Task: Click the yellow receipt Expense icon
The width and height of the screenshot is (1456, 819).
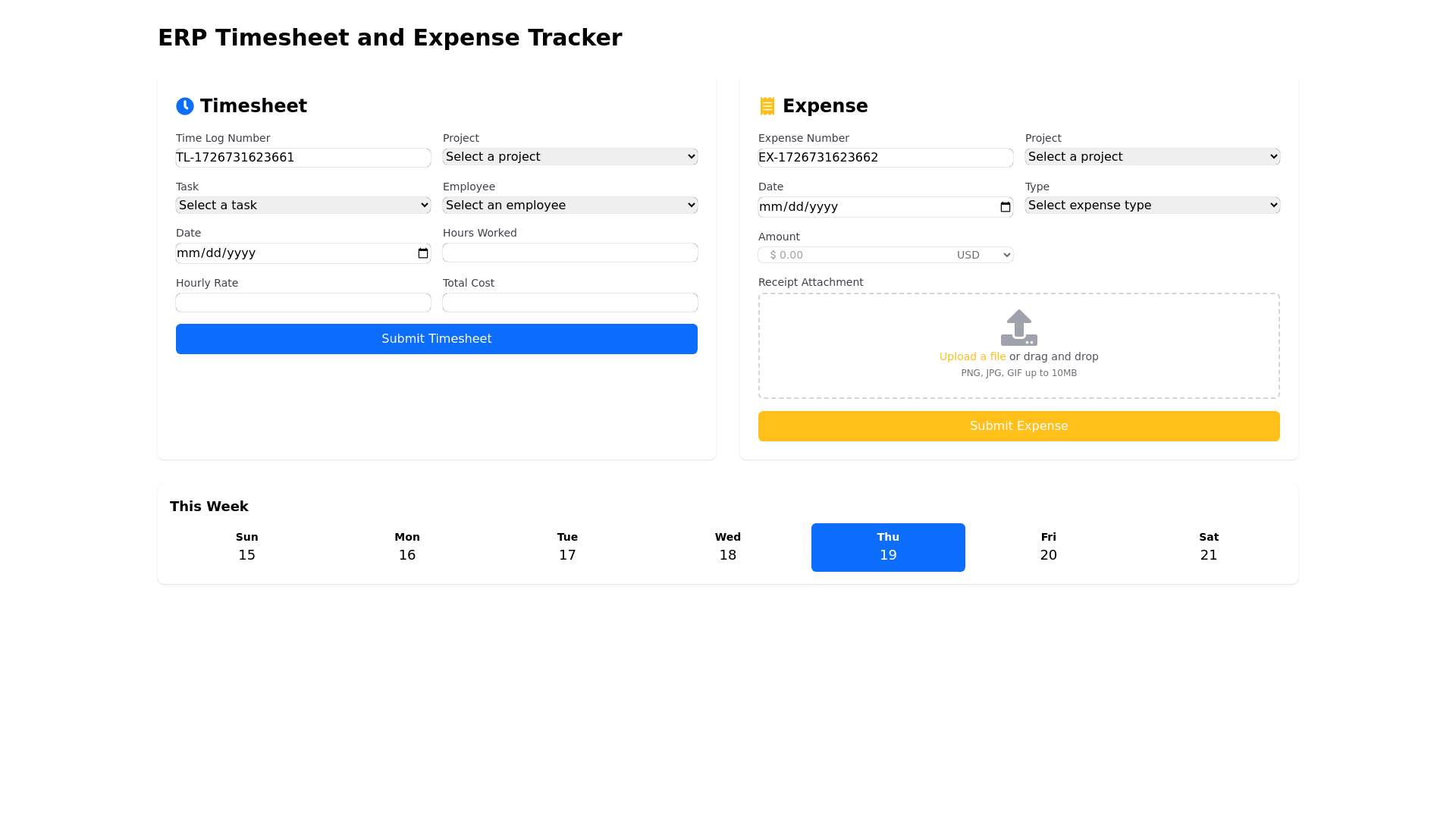Action: [x=767, y=106]
